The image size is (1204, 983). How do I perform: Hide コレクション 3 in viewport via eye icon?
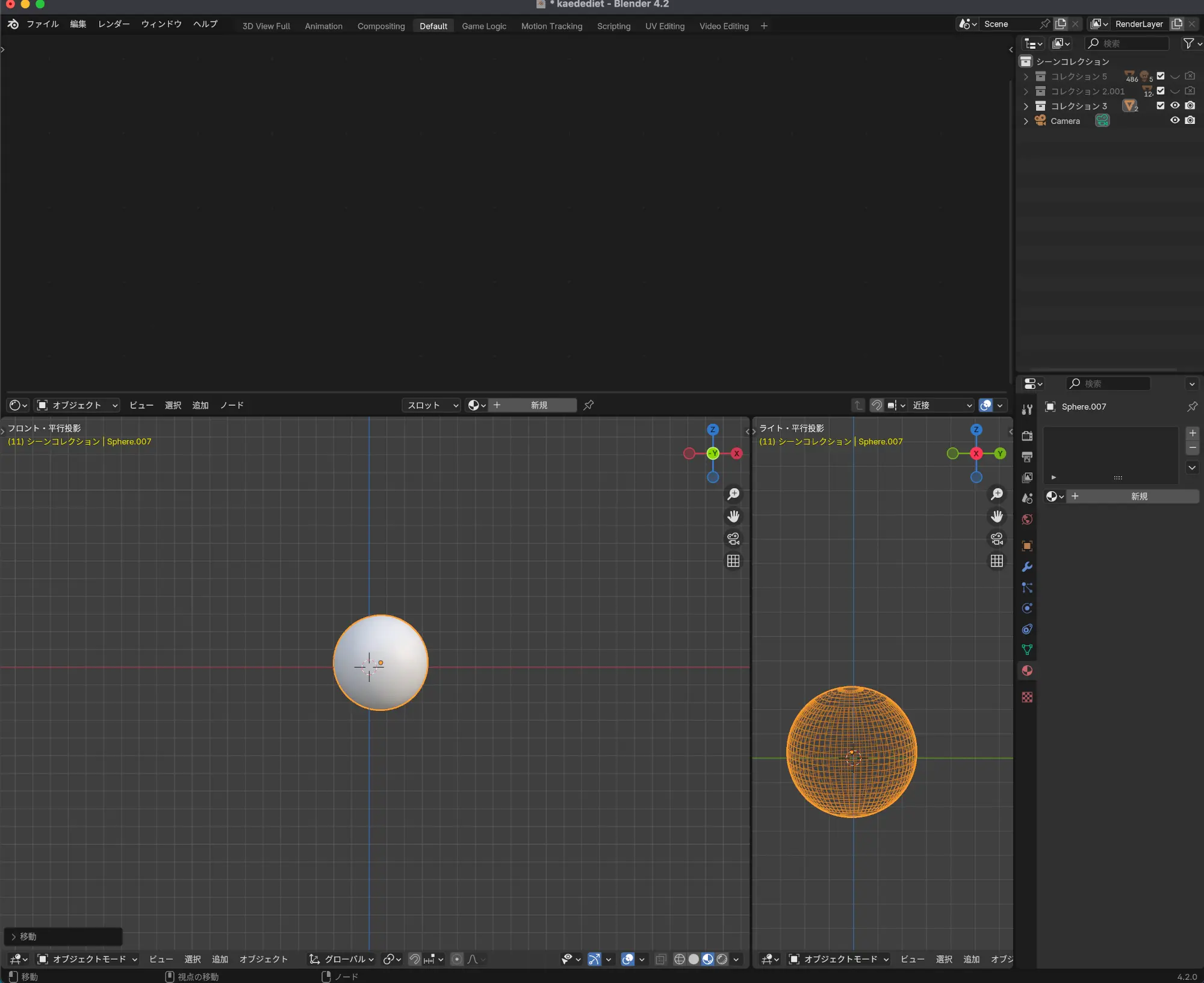pos(1175,105)
